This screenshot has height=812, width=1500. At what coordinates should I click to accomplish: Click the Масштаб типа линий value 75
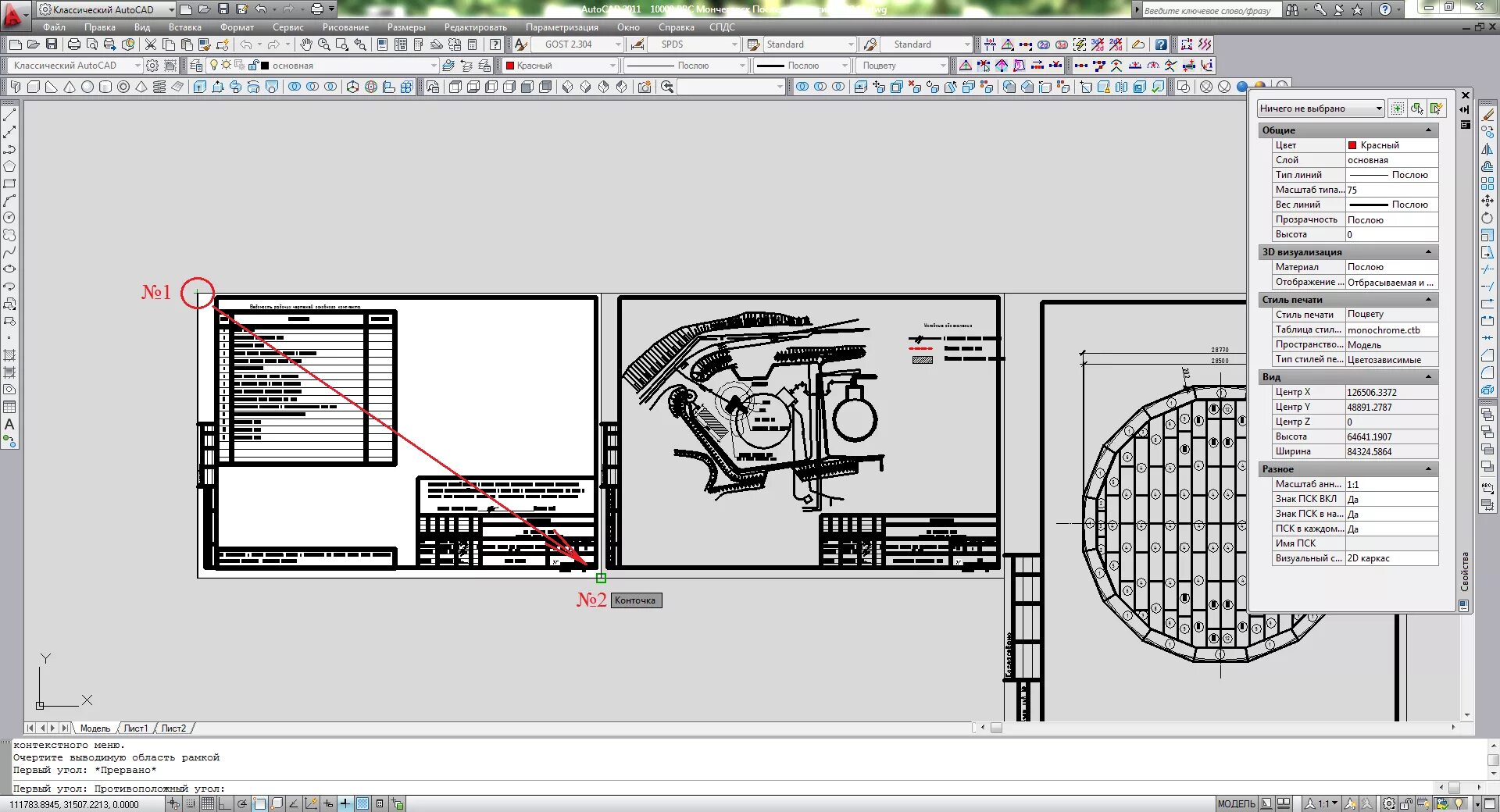coord(1391,190)
